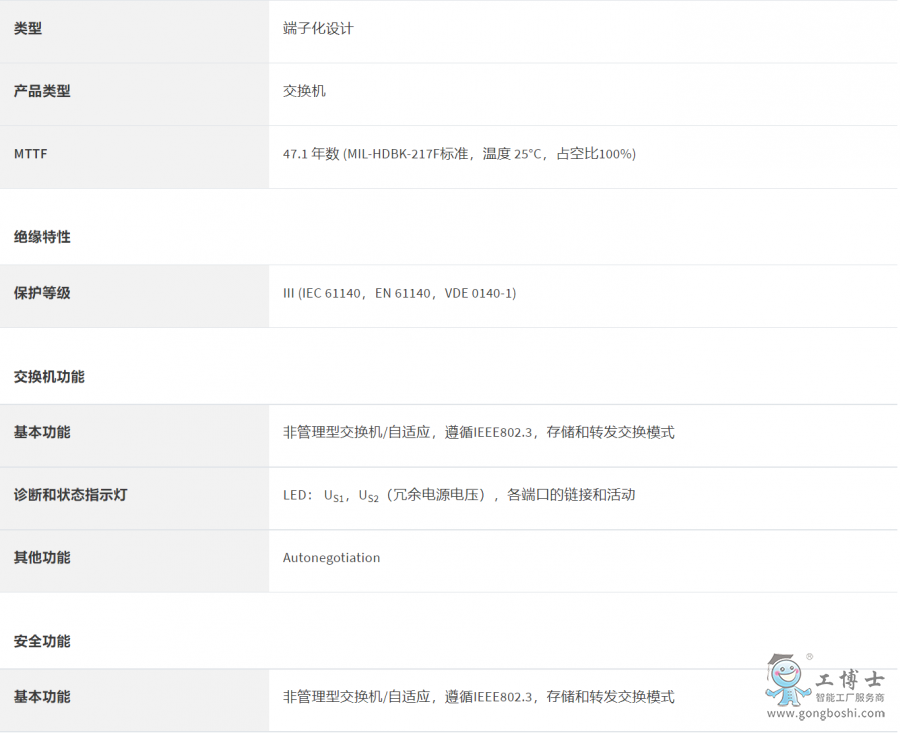Screen dimensions: 900x733
Task: Click the 端子化设计 value text
Action: point(318,29)
